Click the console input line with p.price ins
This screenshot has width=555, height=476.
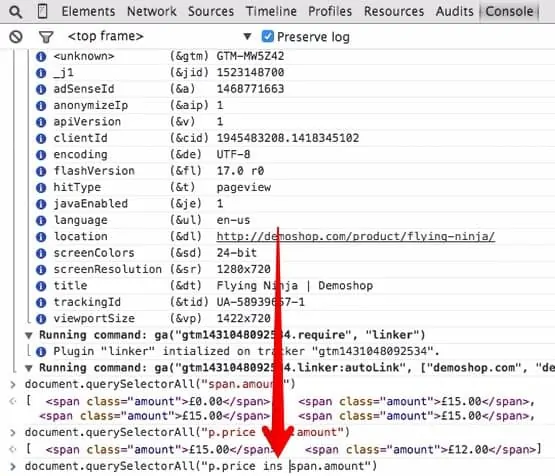[x=201, y=466]
